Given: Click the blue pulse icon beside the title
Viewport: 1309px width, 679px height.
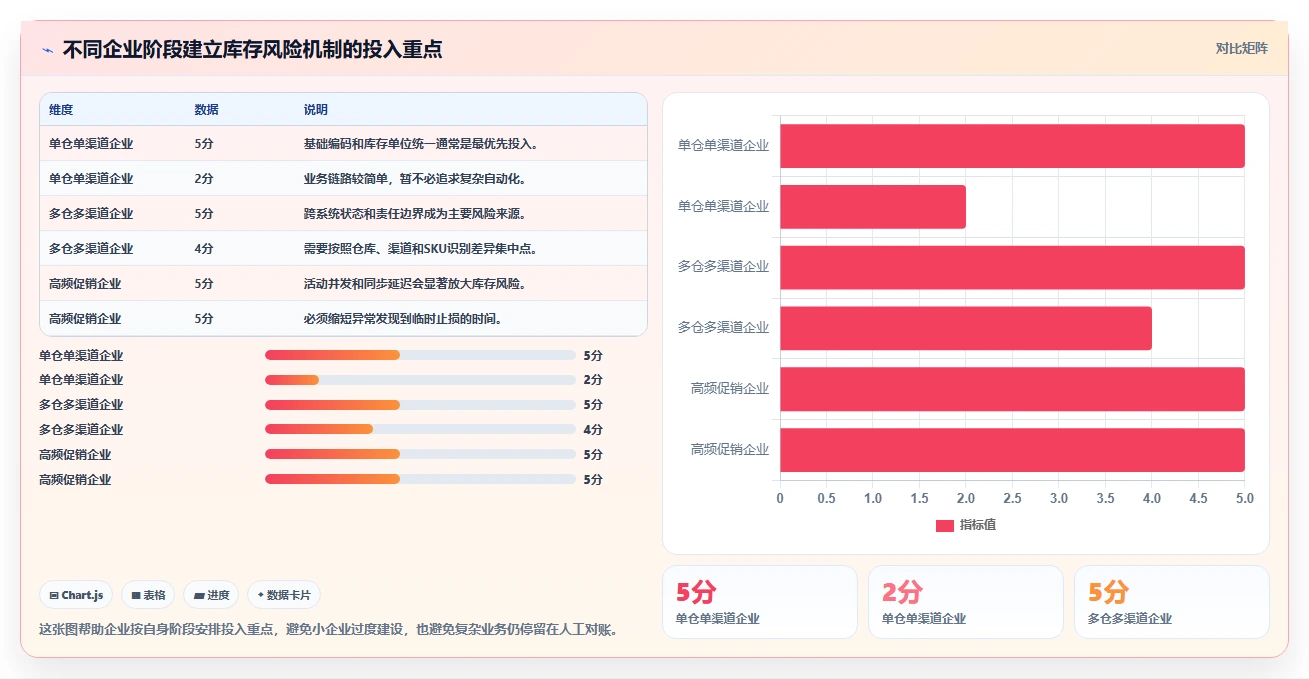Looking at the screenshot, I should click(47, 50).
